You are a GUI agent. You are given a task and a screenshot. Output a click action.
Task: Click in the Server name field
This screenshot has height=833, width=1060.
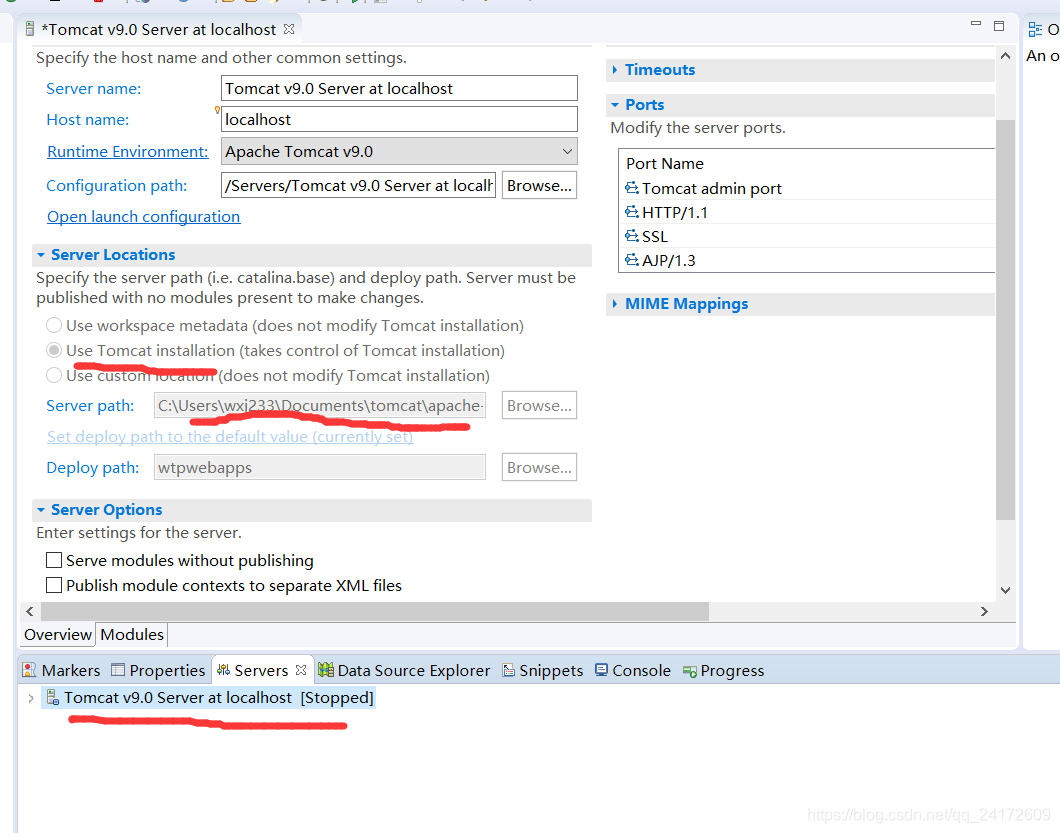coord(399,89)
